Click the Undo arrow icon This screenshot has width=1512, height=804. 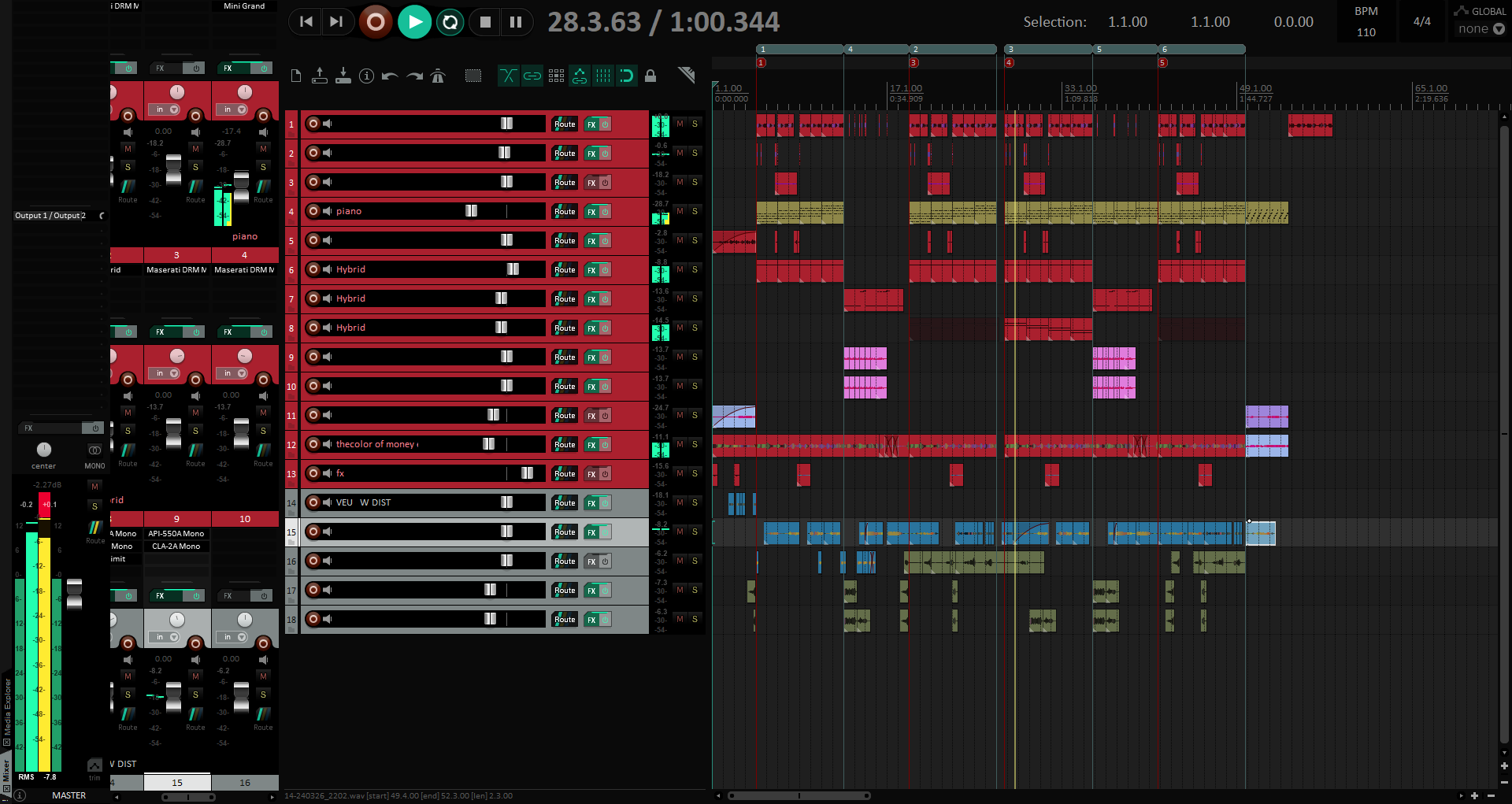click(x=390, y=76)
